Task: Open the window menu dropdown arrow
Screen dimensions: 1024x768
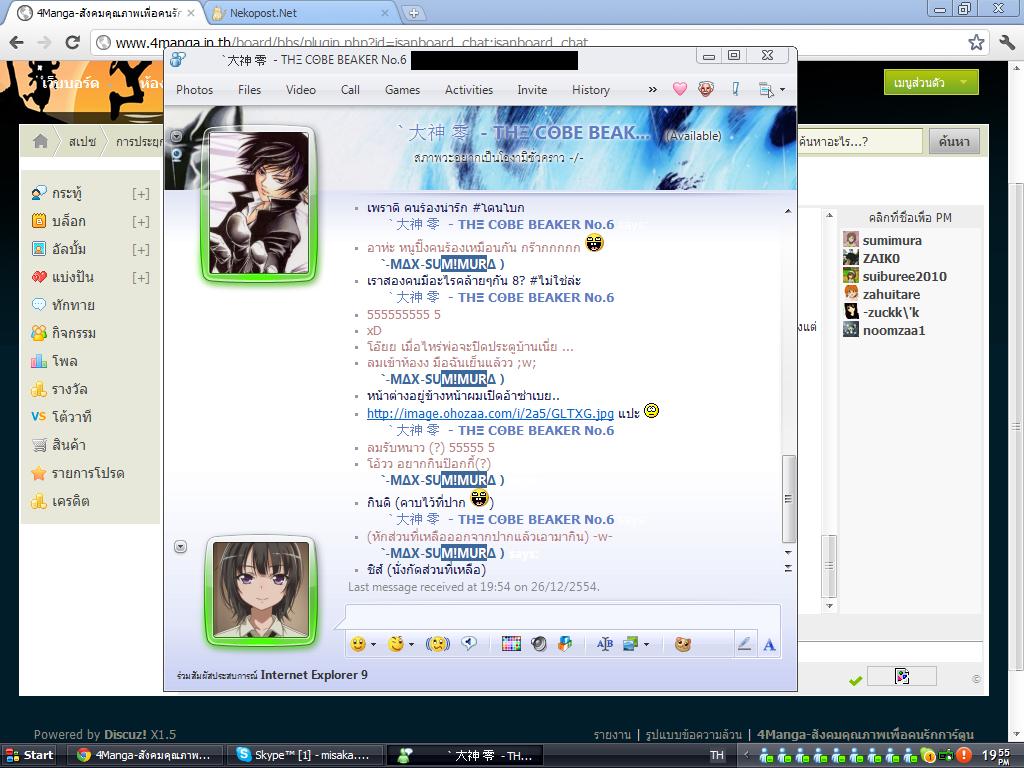Action: click(x=782, y=89)
